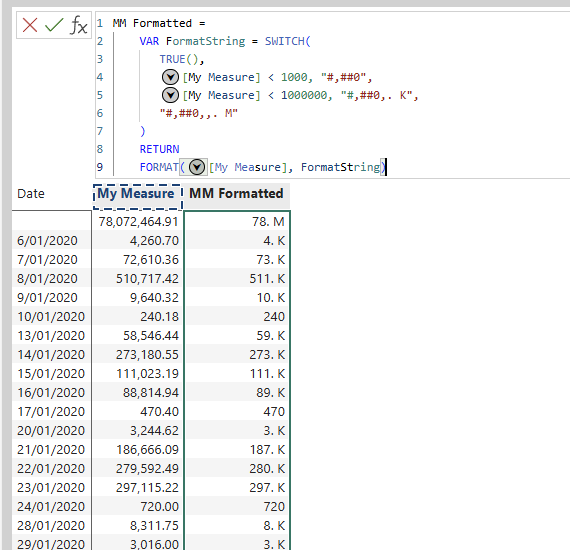Select date 23/01/2020
This screenshot has height=550, width=570.
coord(51,487)
